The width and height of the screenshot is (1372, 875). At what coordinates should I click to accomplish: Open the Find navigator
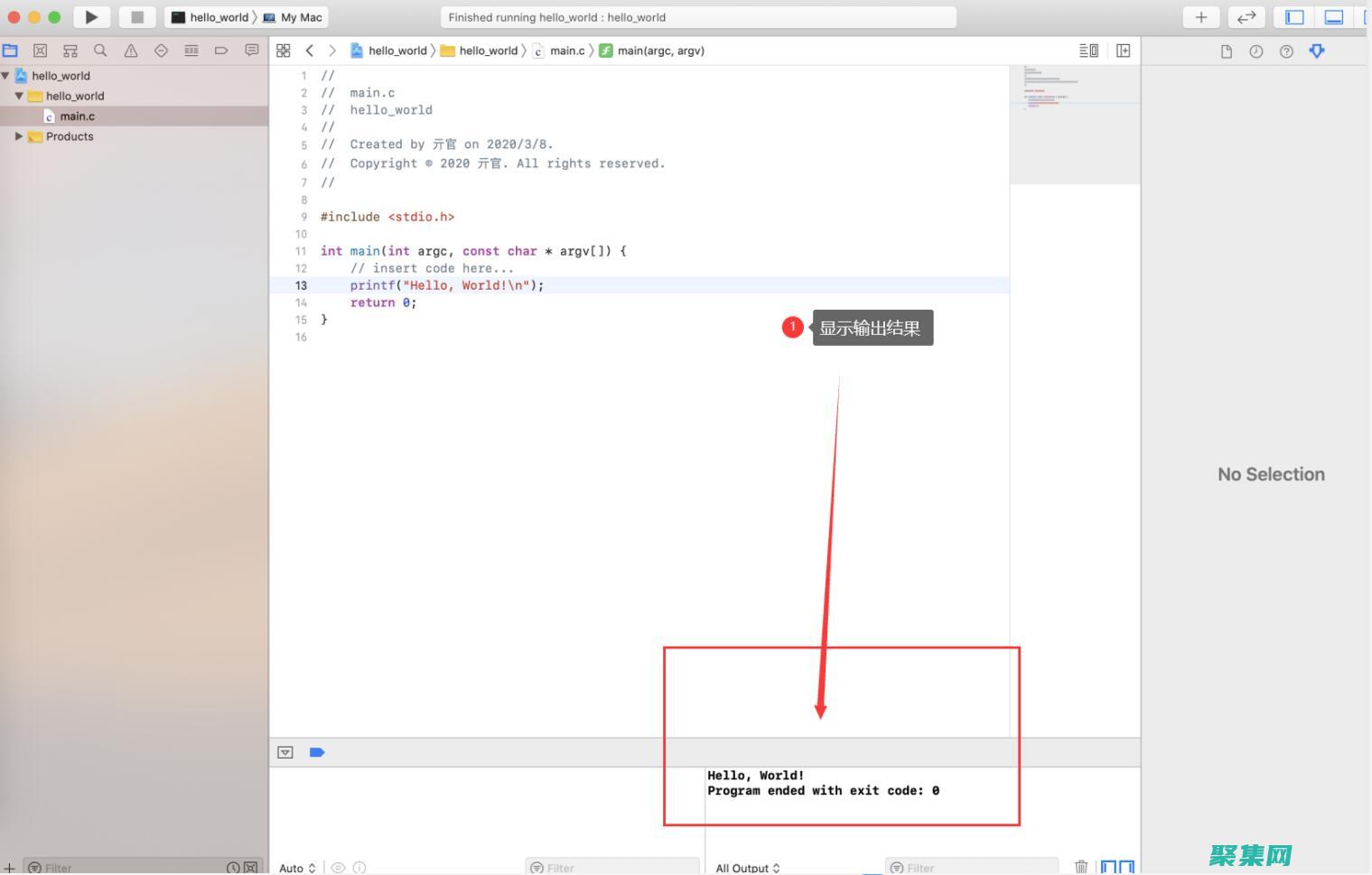coord(100,50)
